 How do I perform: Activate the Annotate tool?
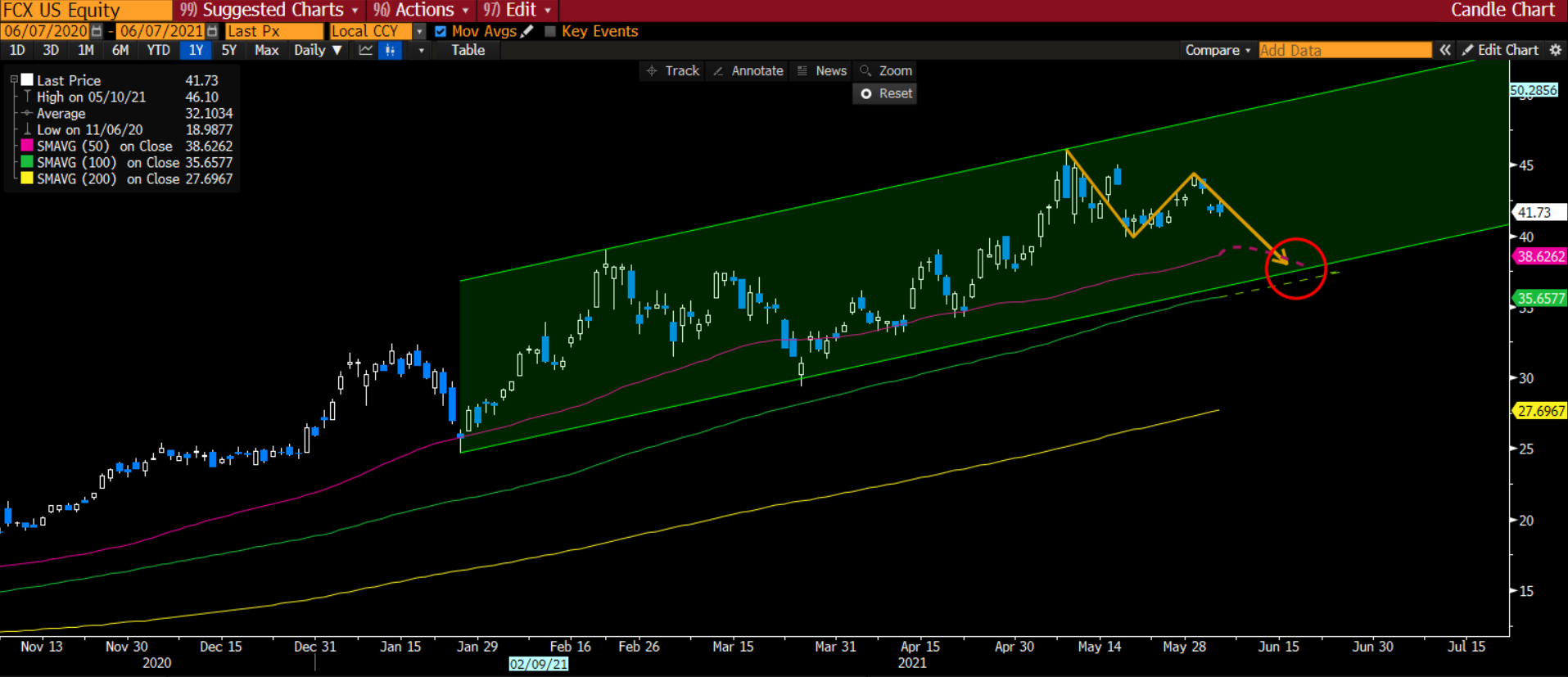point(748,71)
